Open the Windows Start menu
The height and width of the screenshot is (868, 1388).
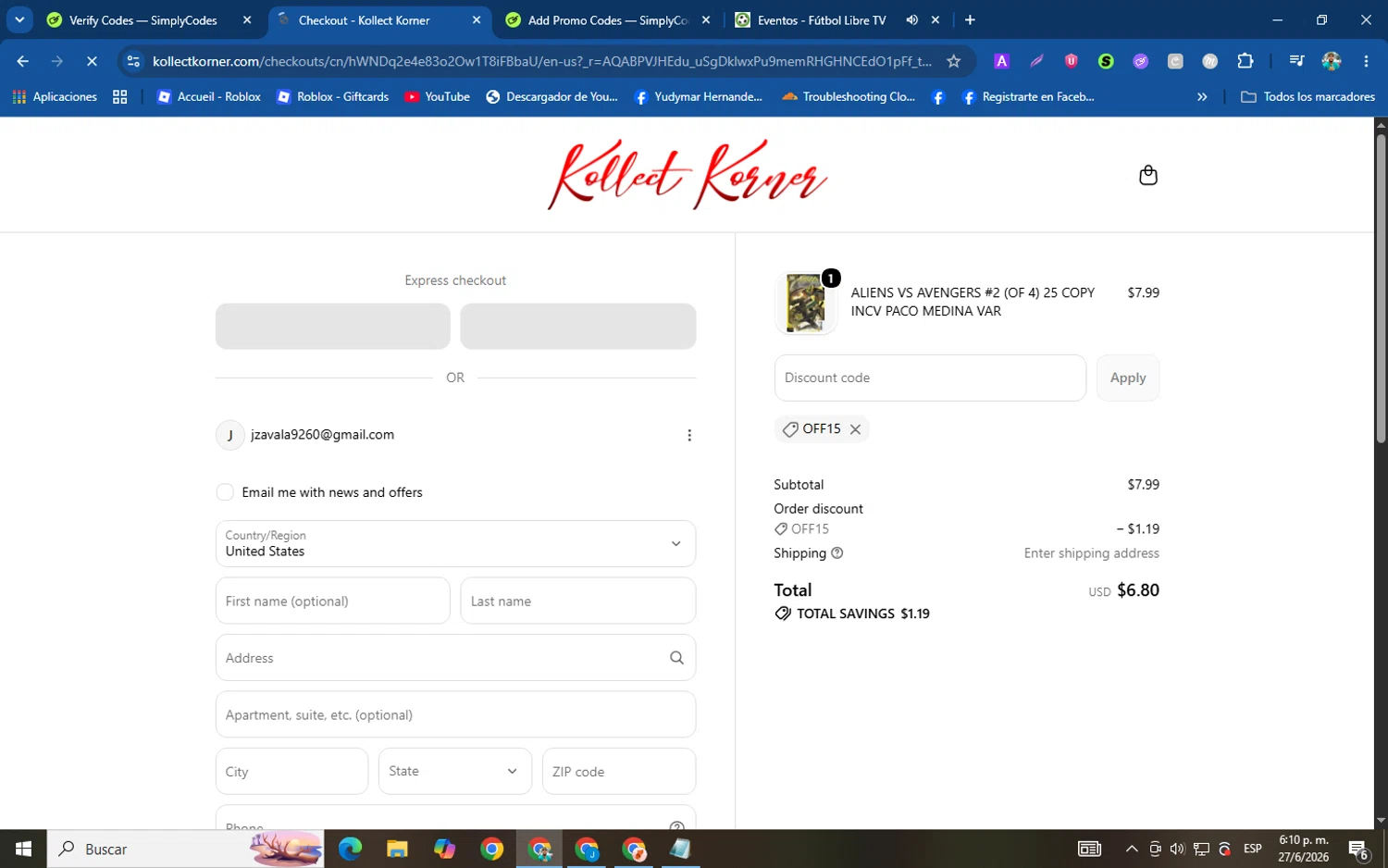point(23,849)
